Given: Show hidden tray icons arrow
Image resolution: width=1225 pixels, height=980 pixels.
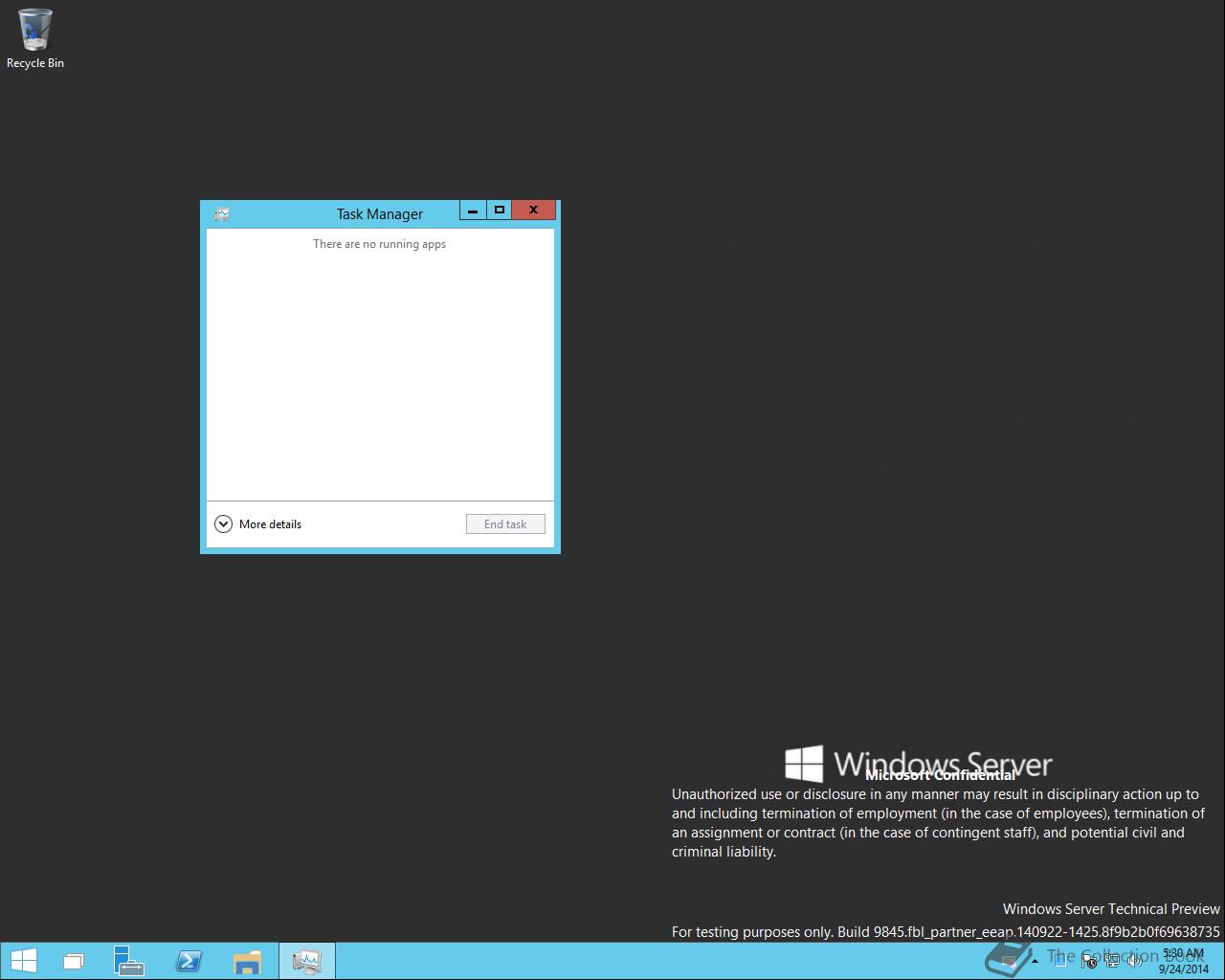Looking at the screenshot, I should tap(1035, 961).
